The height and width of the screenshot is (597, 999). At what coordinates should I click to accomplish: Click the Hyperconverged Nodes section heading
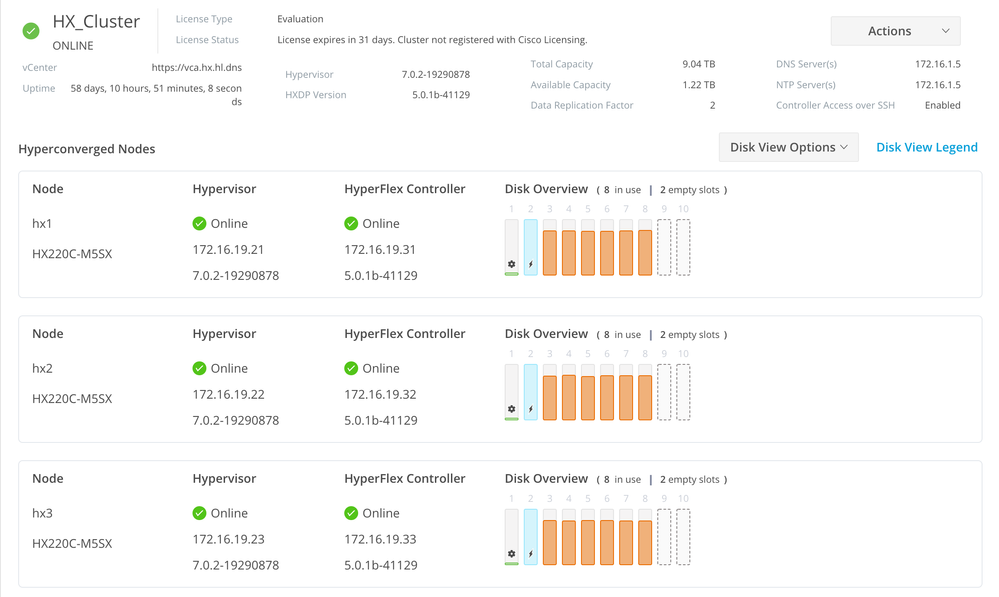click(87, 149)
